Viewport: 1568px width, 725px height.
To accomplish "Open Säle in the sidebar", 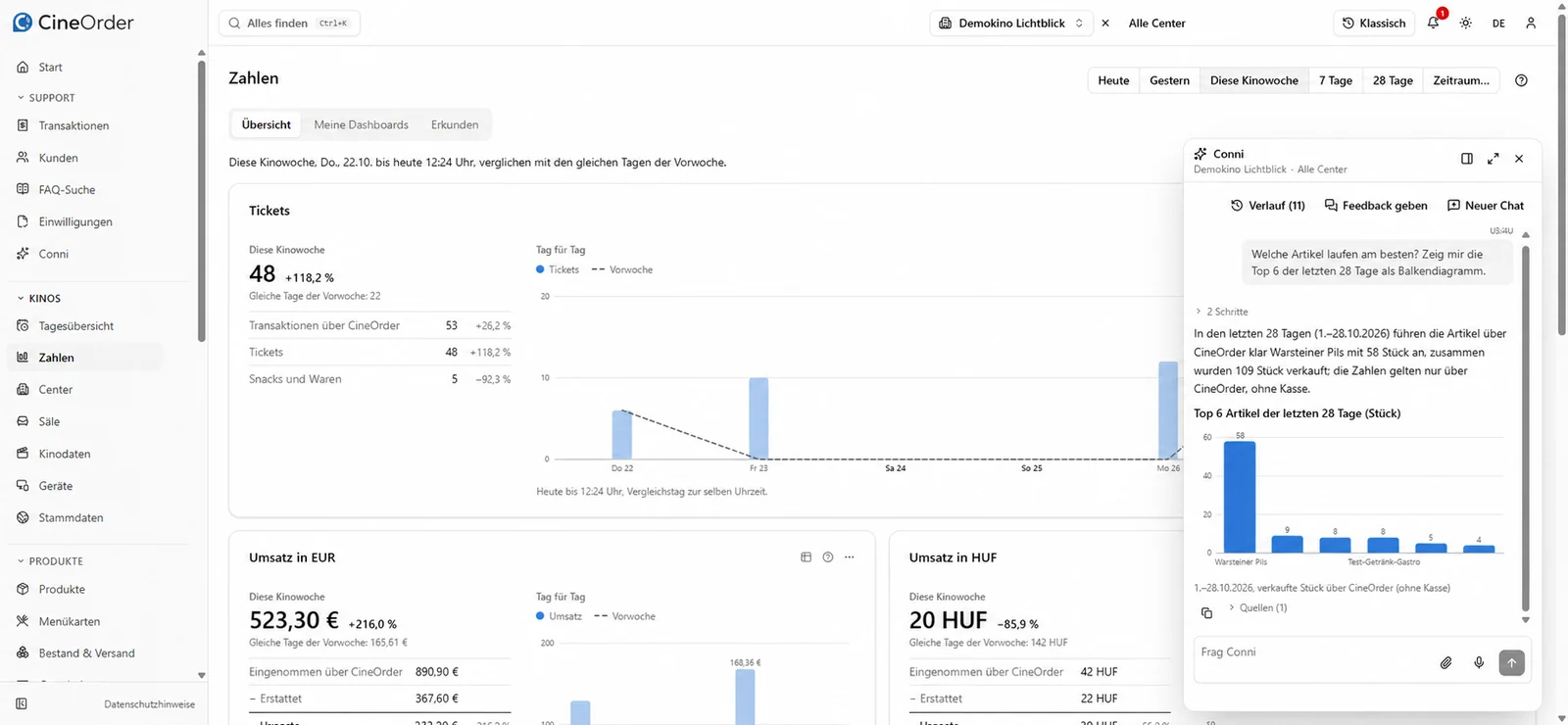I will coord(49,421).
